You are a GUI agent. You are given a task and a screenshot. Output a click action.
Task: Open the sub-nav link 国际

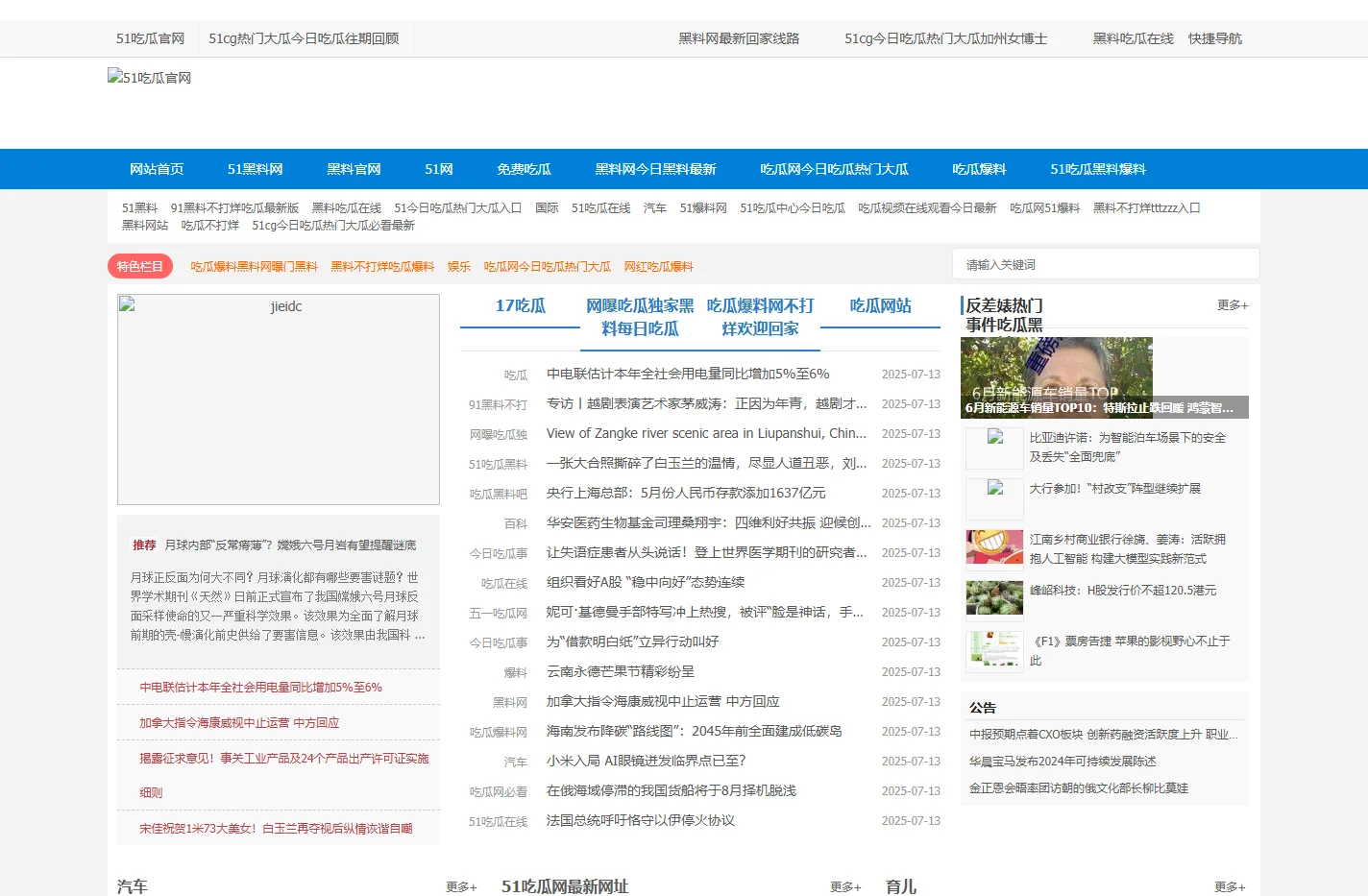547,208
